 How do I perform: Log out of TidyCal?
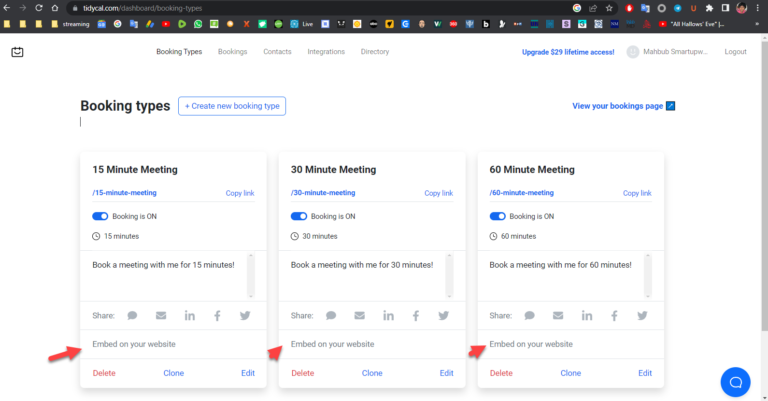735,51
